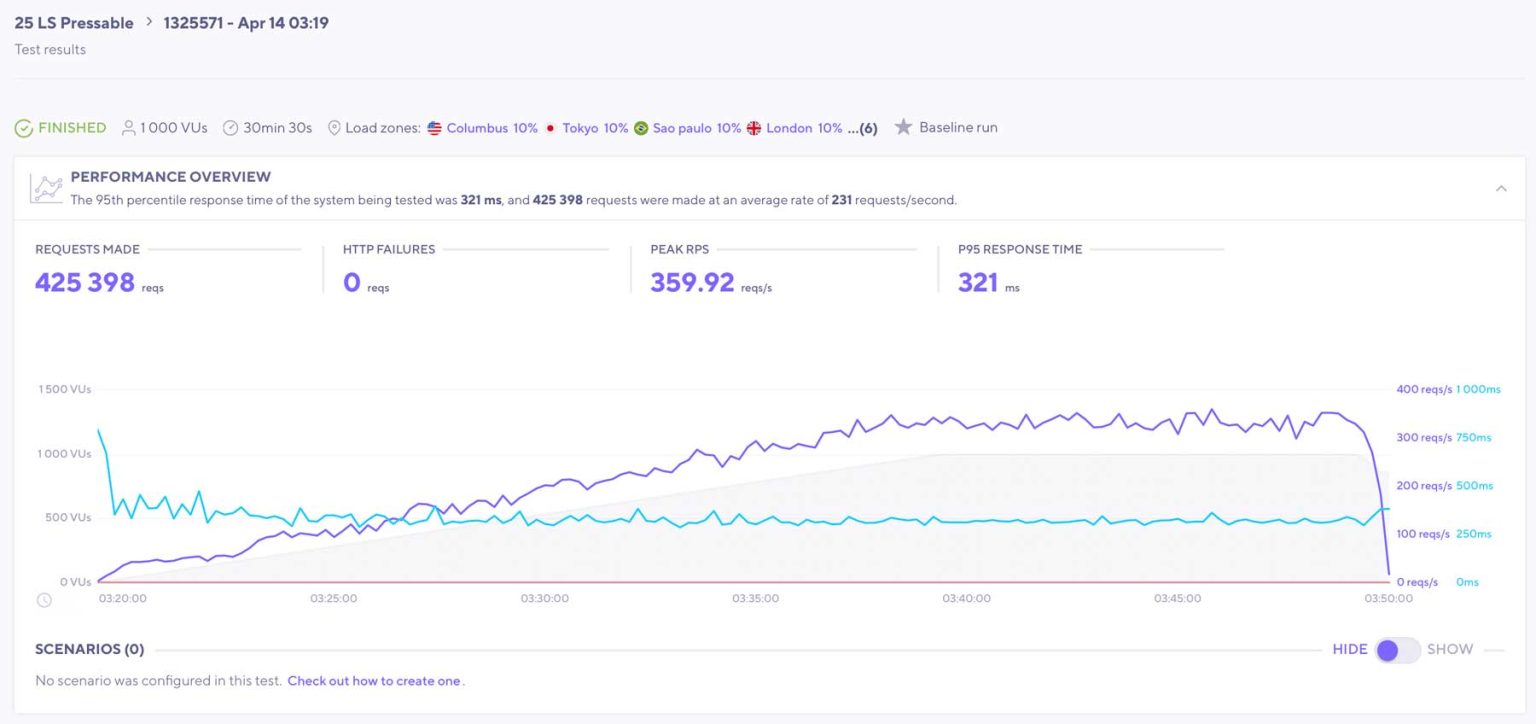Click the location pin icon before Load zones
The height and width of the screenshot is (724, 1536).
(x=334, y=127)
